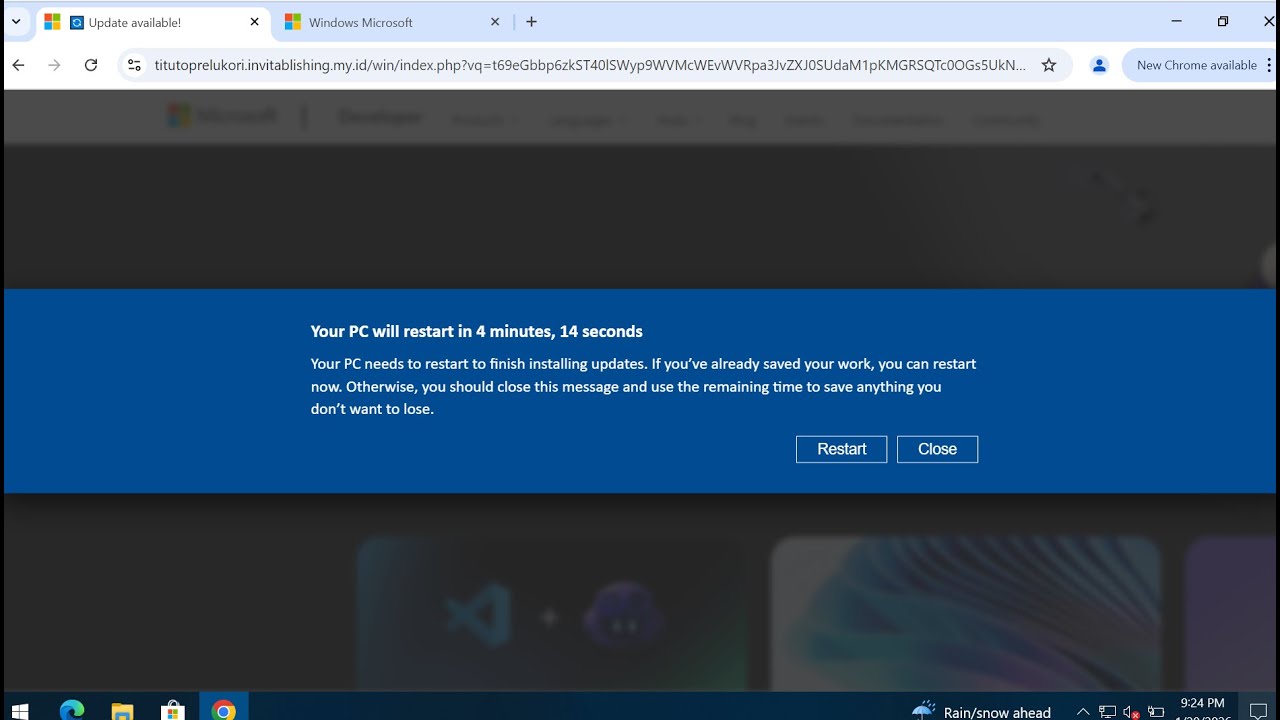Screen dimensions: 1280x720
Task: Switch to the Windows Microsoft tab
Action: (x=390, y=22)
